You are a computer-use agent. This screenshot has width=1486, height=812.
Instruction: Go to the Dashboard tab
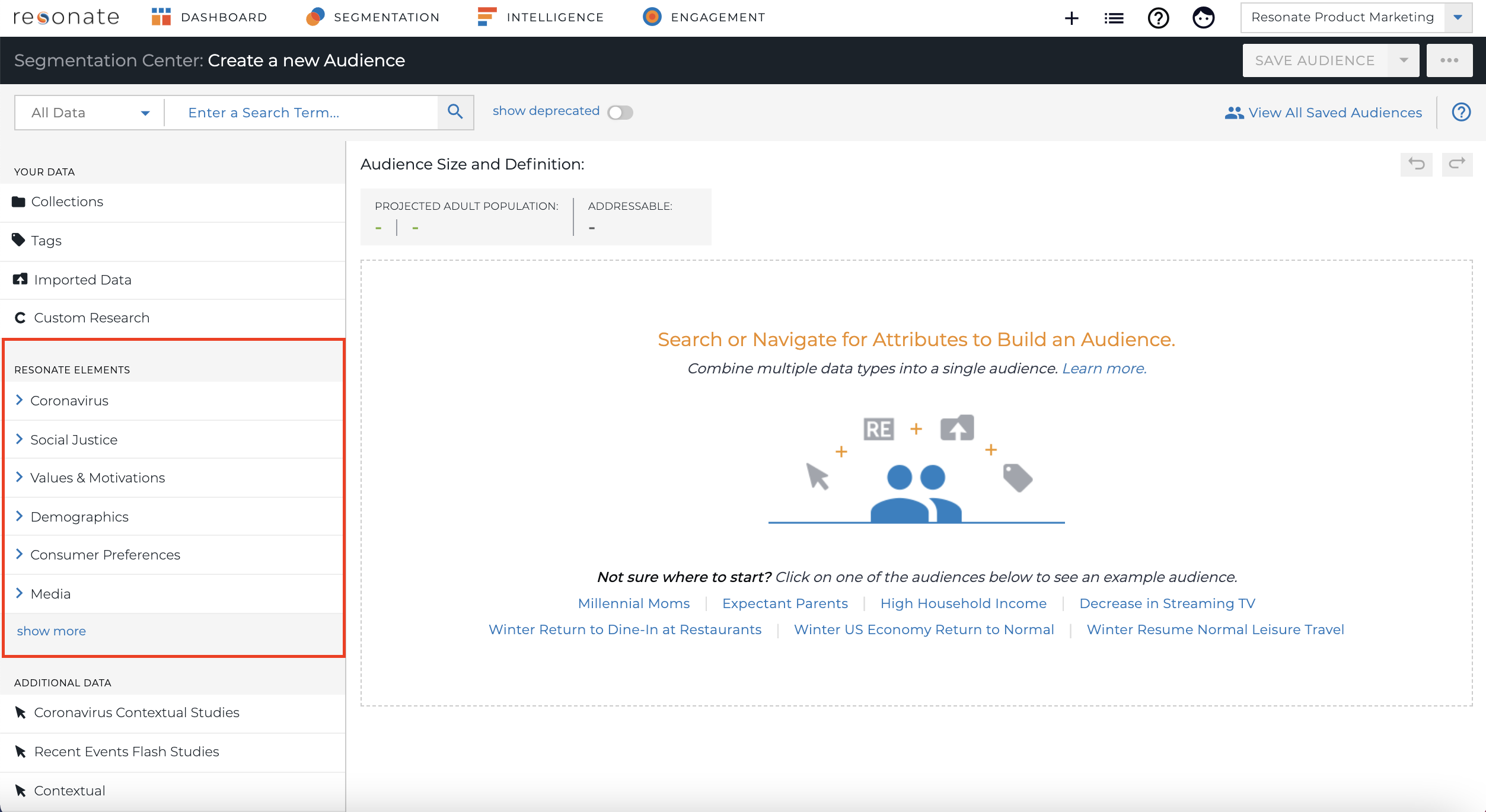tap(209, 17)
